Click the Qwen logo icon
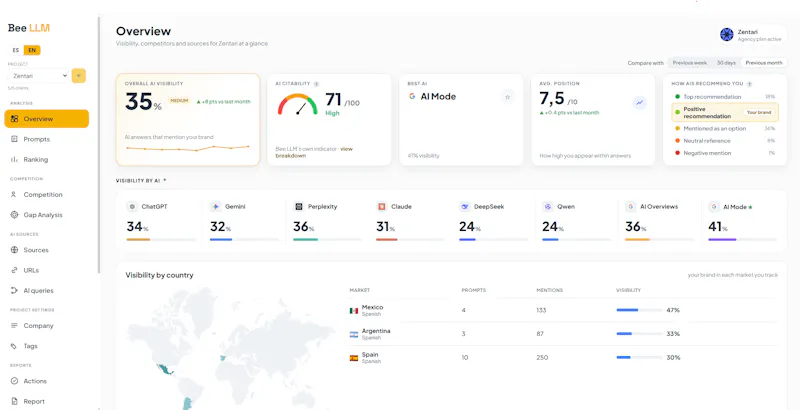 tap(547, 207)
